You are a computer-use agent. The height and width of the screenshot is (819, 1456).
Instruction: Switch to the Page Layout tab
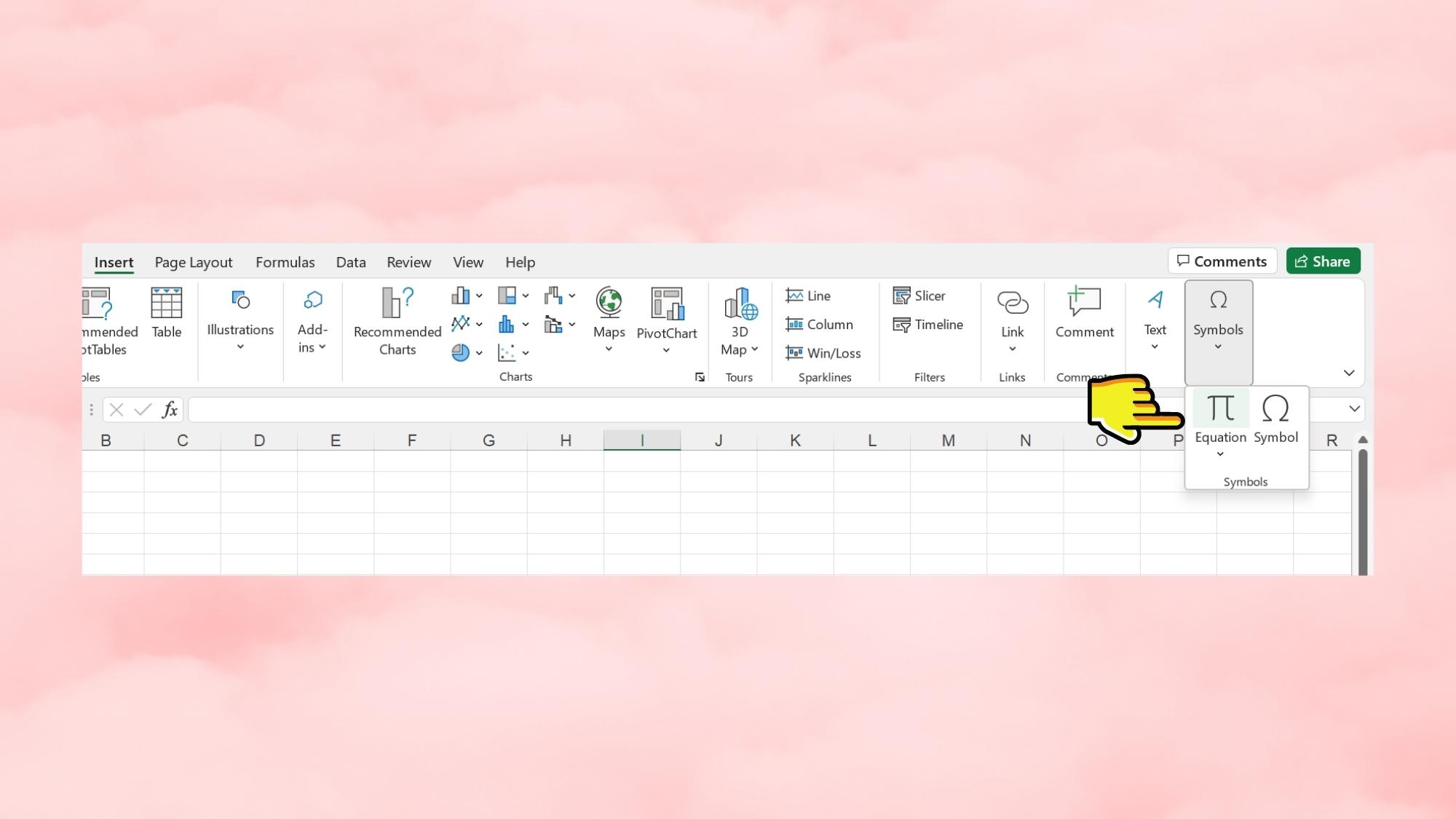coord(193,262)
